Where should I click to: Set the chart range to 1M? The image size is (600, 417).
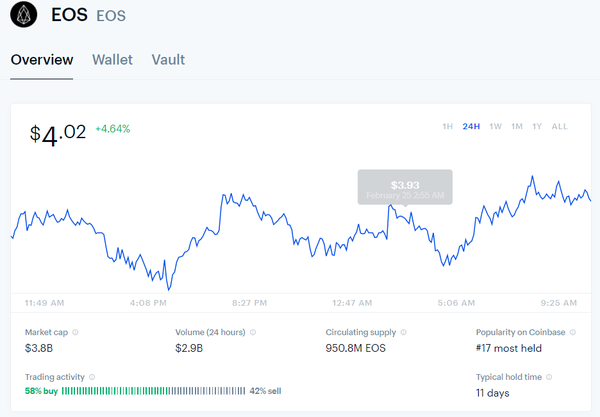(x=517, y=127)
